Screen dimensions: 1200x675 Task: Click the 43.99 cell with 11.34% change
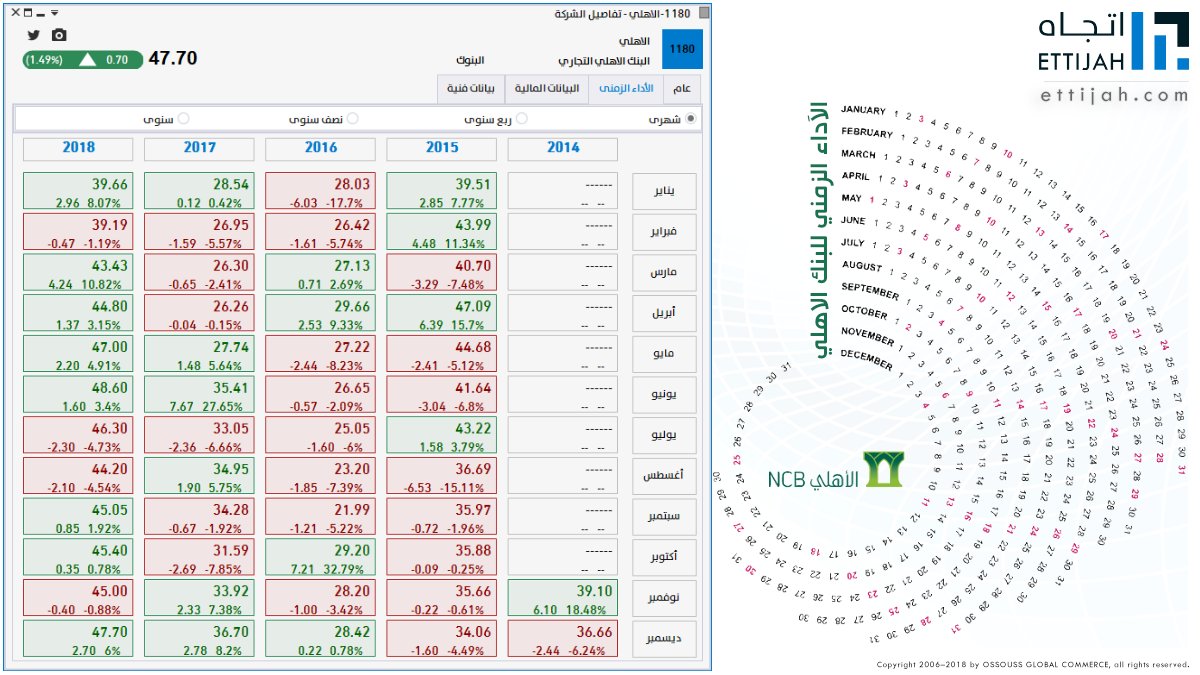(442, 232)
